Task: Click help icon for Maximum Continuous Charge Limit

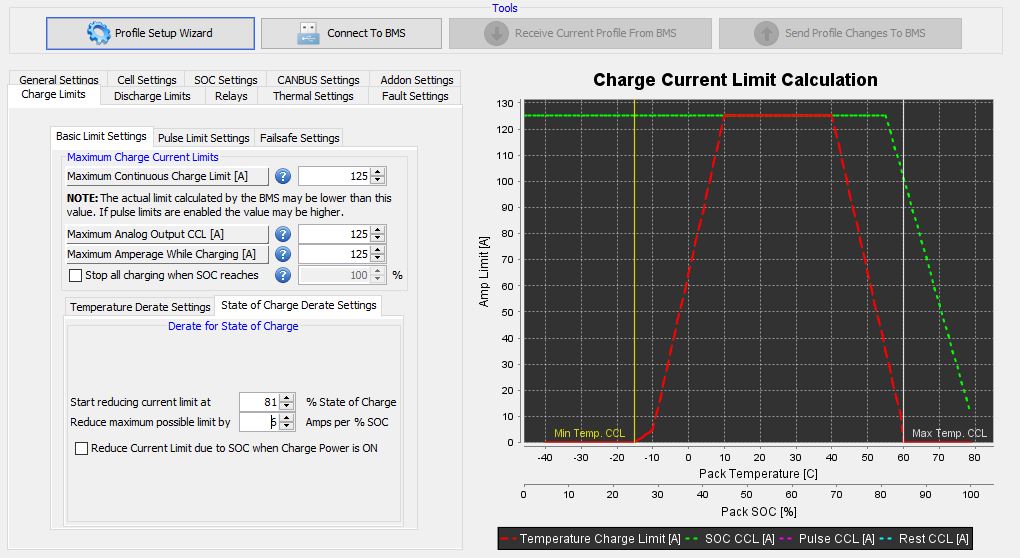Action: [283, 176]
